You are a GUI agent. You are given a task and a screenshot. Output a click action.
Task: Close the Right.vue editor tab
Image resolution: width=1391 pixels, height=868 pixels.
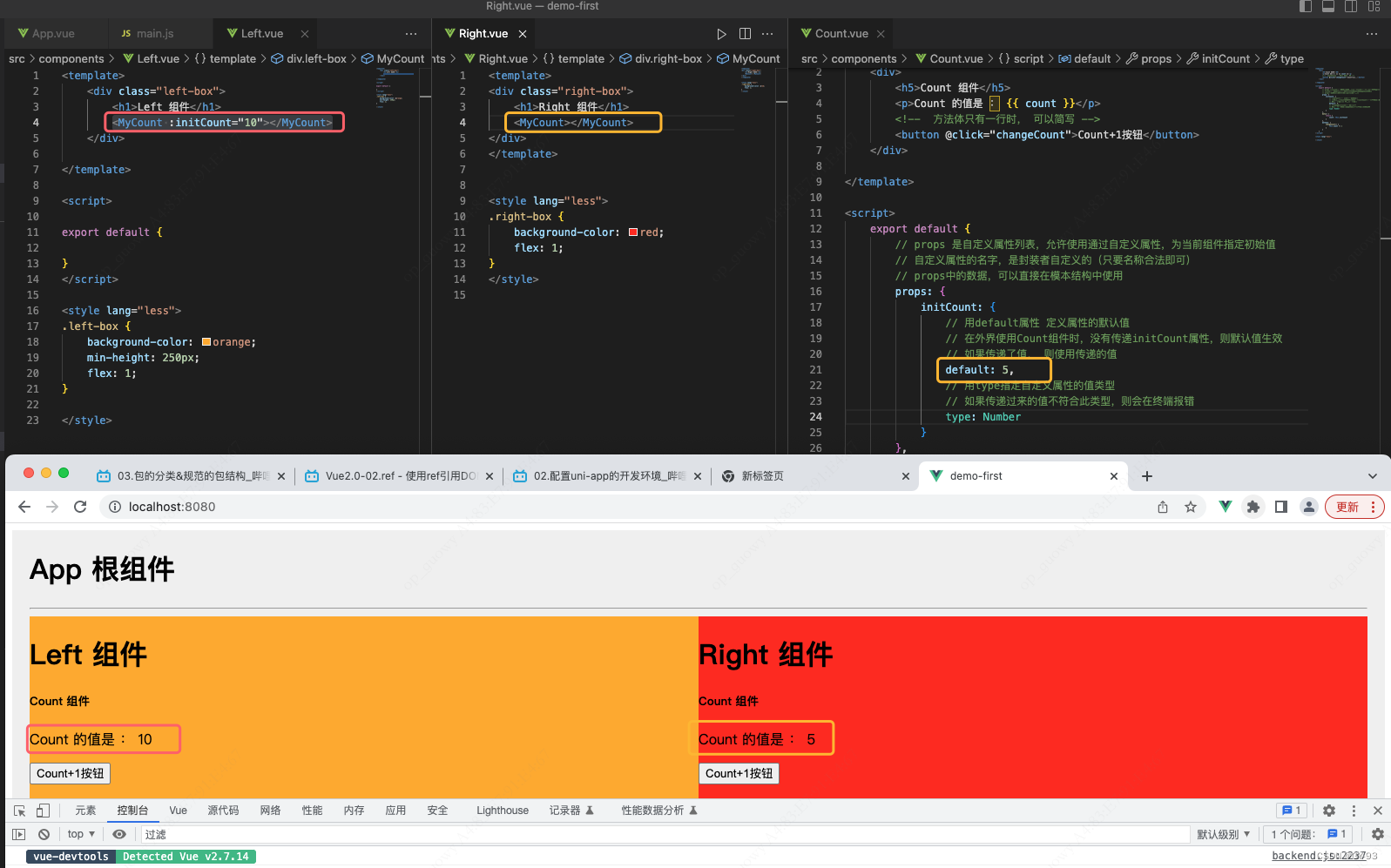point(523,34)
